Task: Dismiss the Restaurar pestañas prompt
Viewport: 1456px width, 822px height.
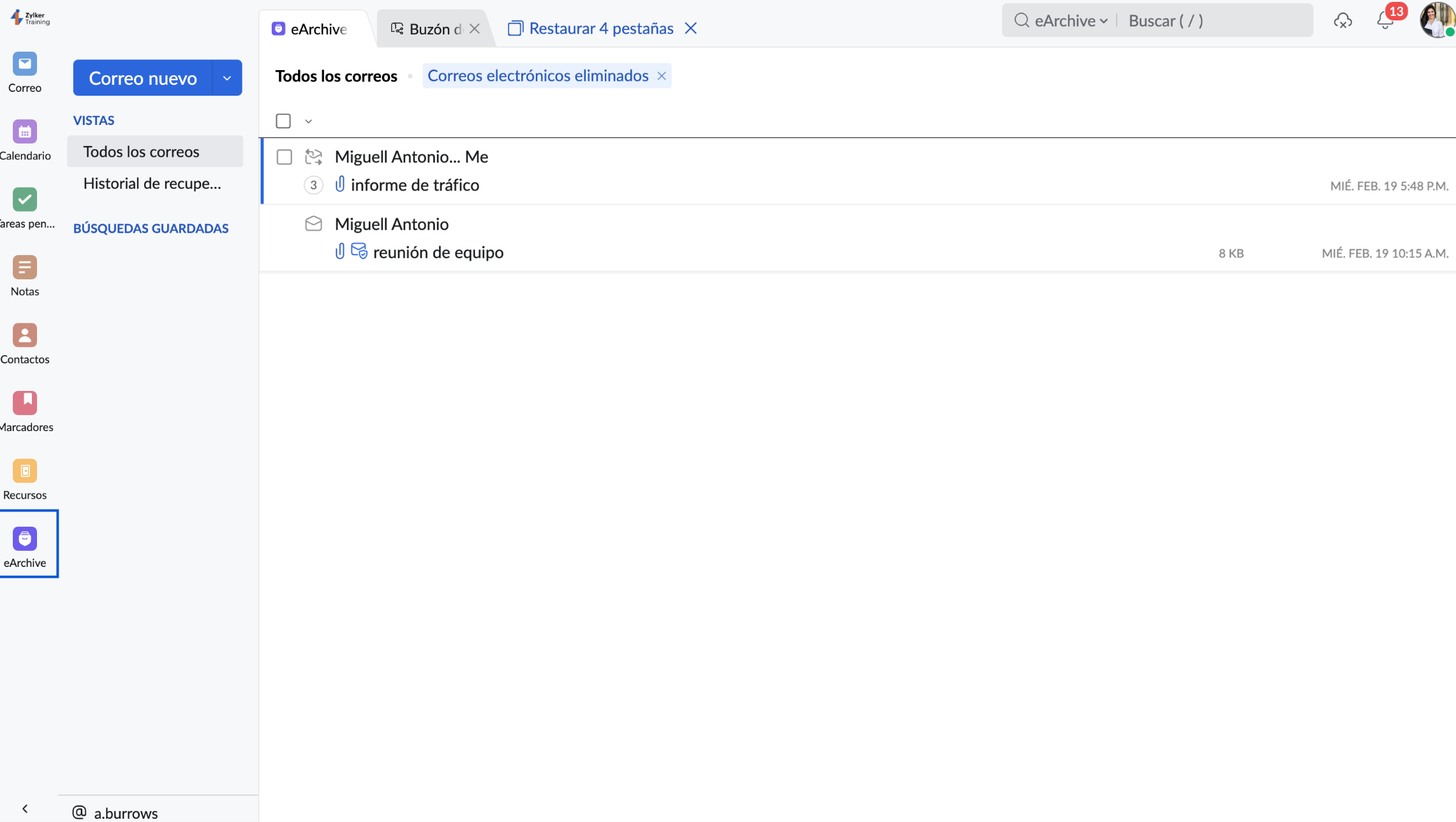Action: (x=690, y=29)
